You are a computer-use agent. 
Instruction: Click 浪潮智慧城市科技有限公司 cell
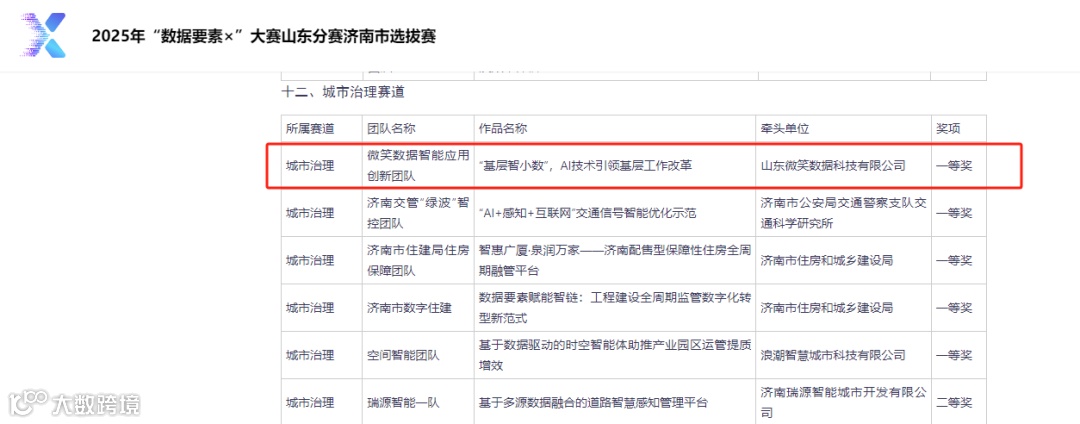(833, 356)
